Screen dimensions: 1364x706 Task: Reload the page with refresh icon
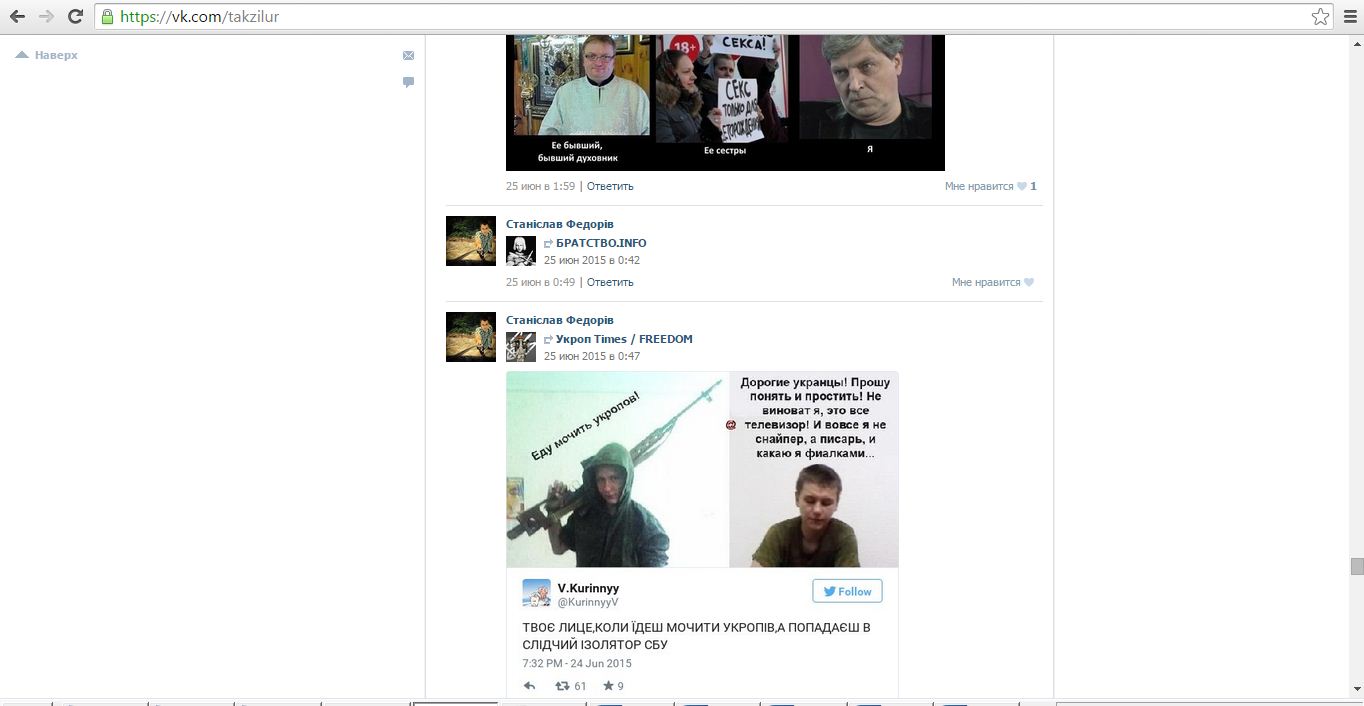click(x=75, y=16)
